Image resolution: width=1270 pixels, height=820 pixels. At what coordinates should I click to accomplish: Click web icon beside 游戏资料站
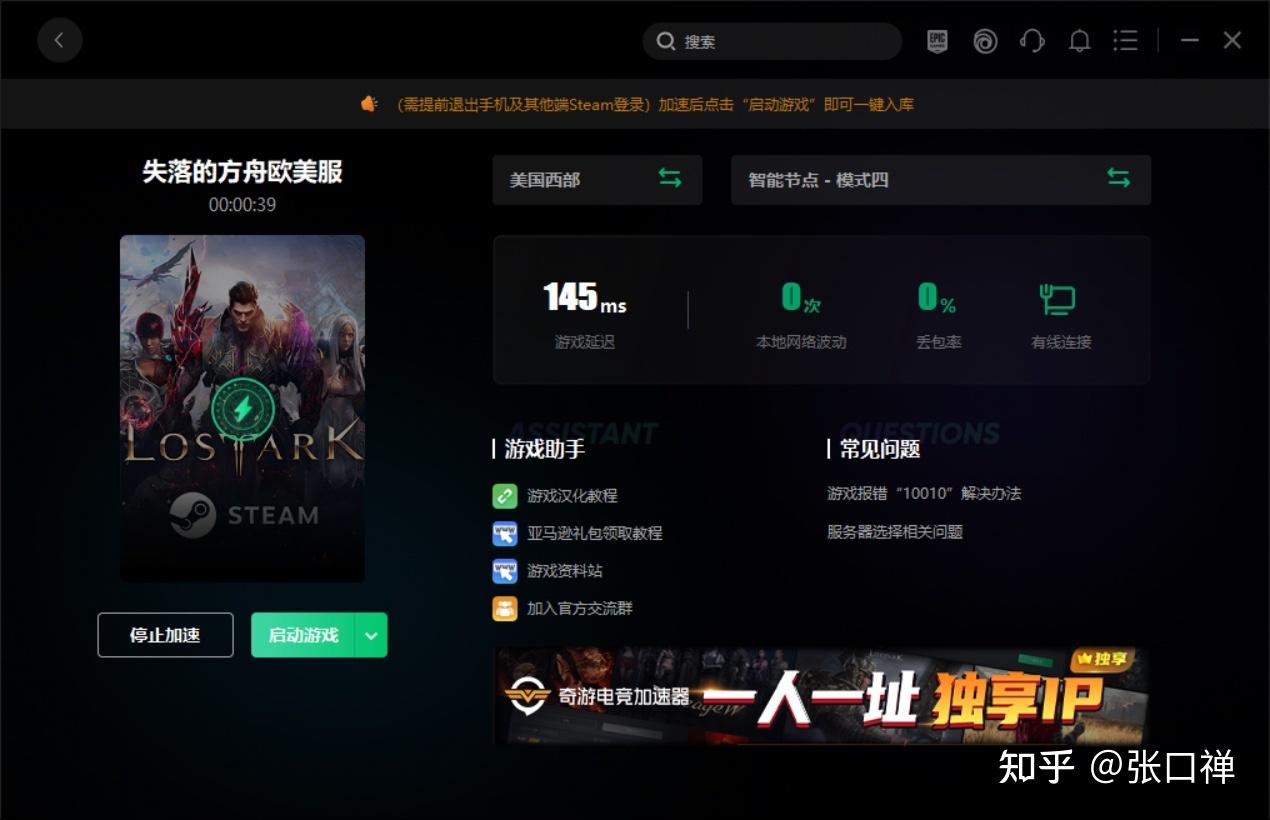[505, 571]
